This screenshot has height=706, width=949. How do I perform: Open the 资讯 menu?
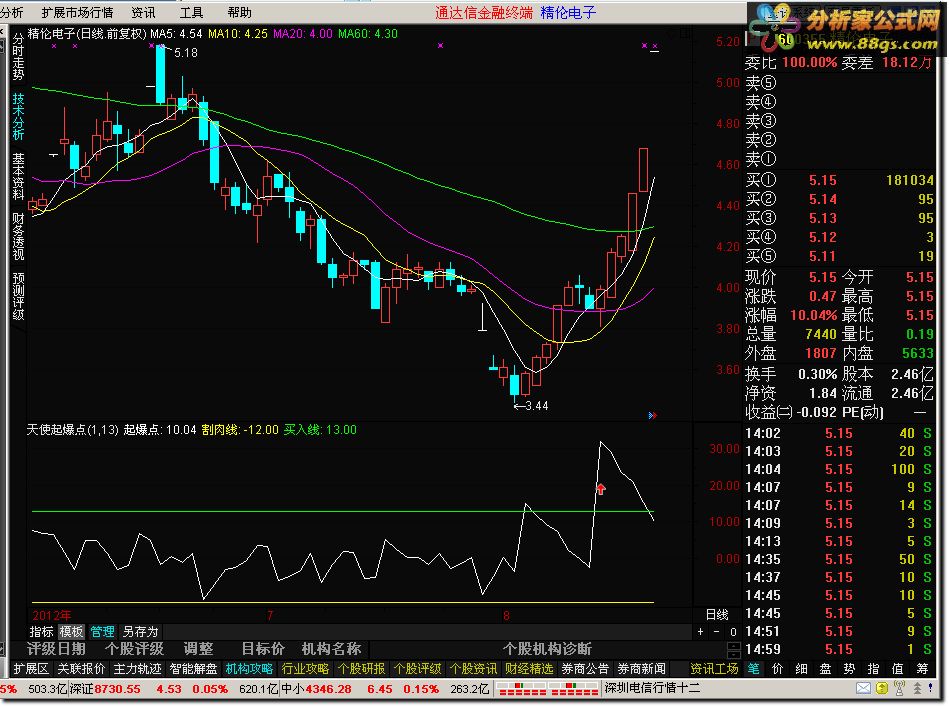coord(143,12)
